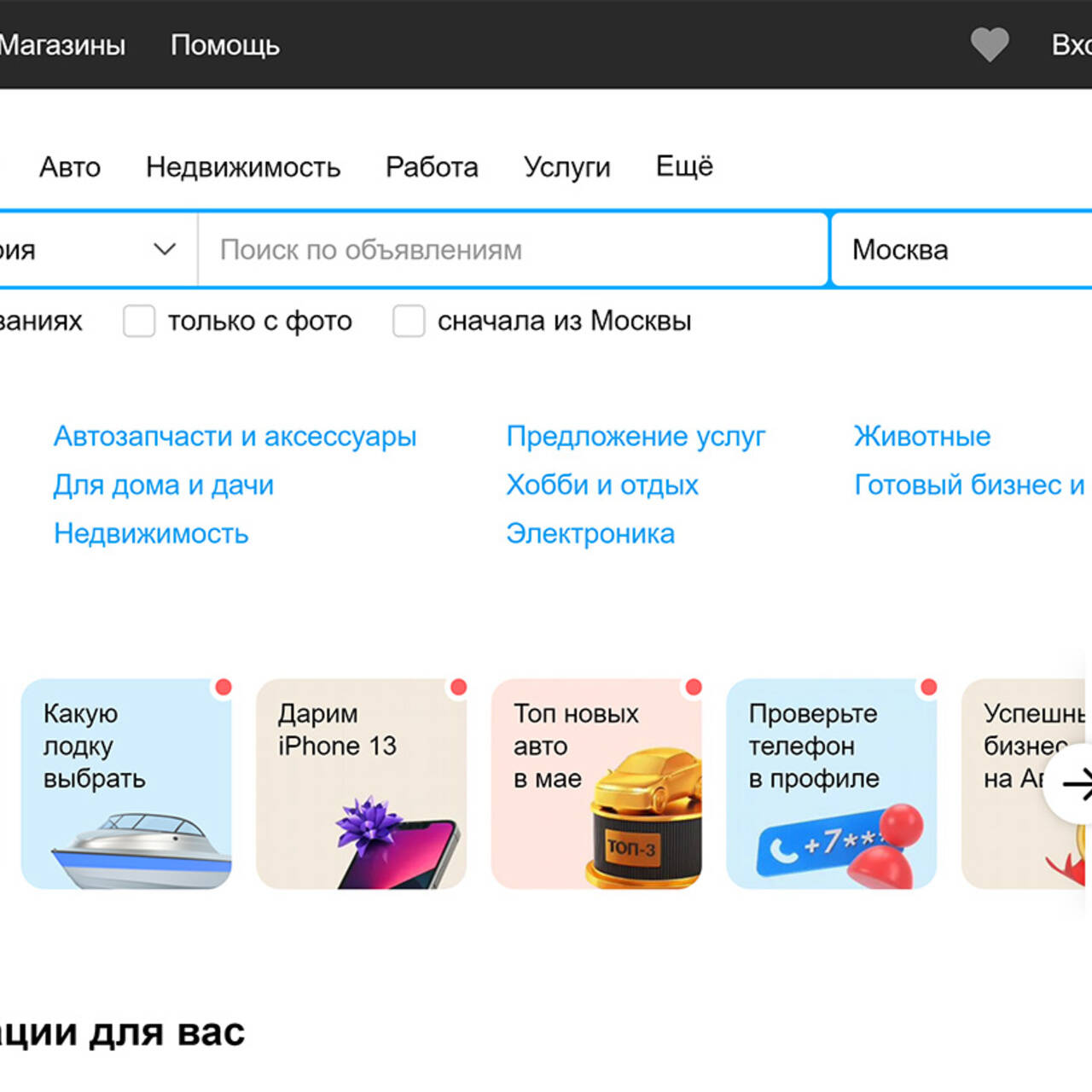Focus the 'Поиск по объявлениям' search field
1092x1092 pixels.
click(513, 249)
